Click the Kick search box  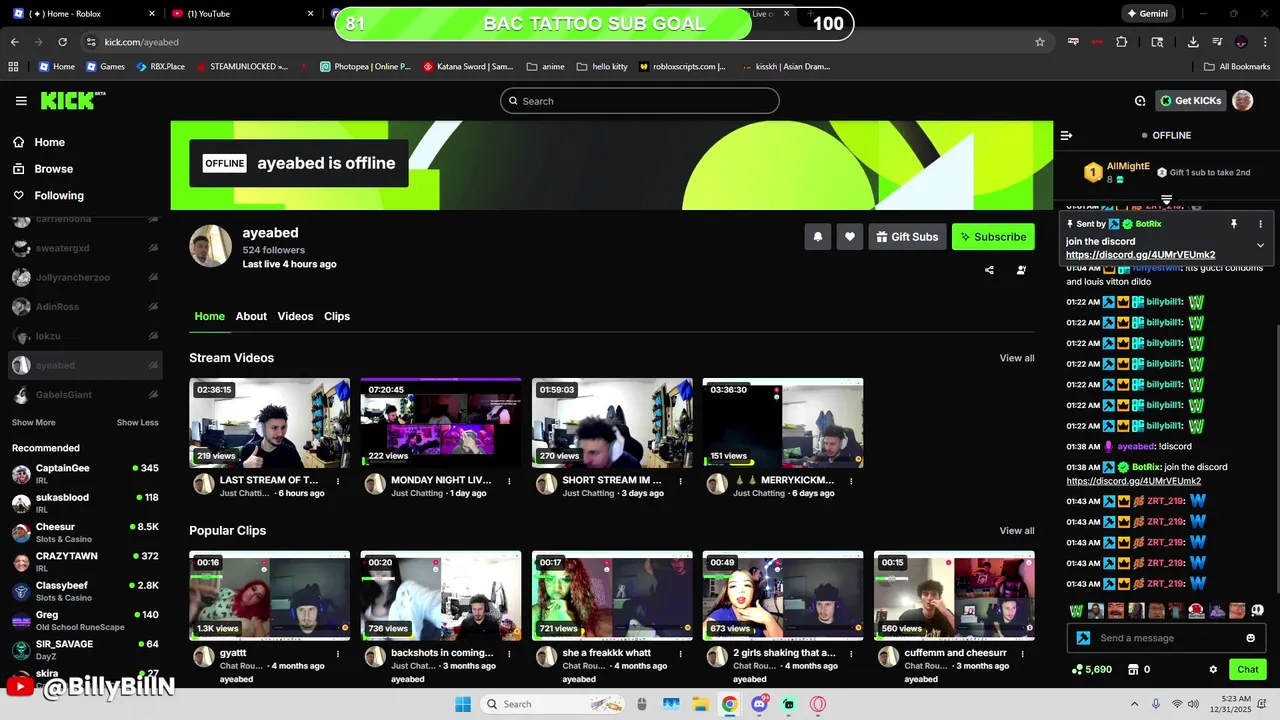640,101
